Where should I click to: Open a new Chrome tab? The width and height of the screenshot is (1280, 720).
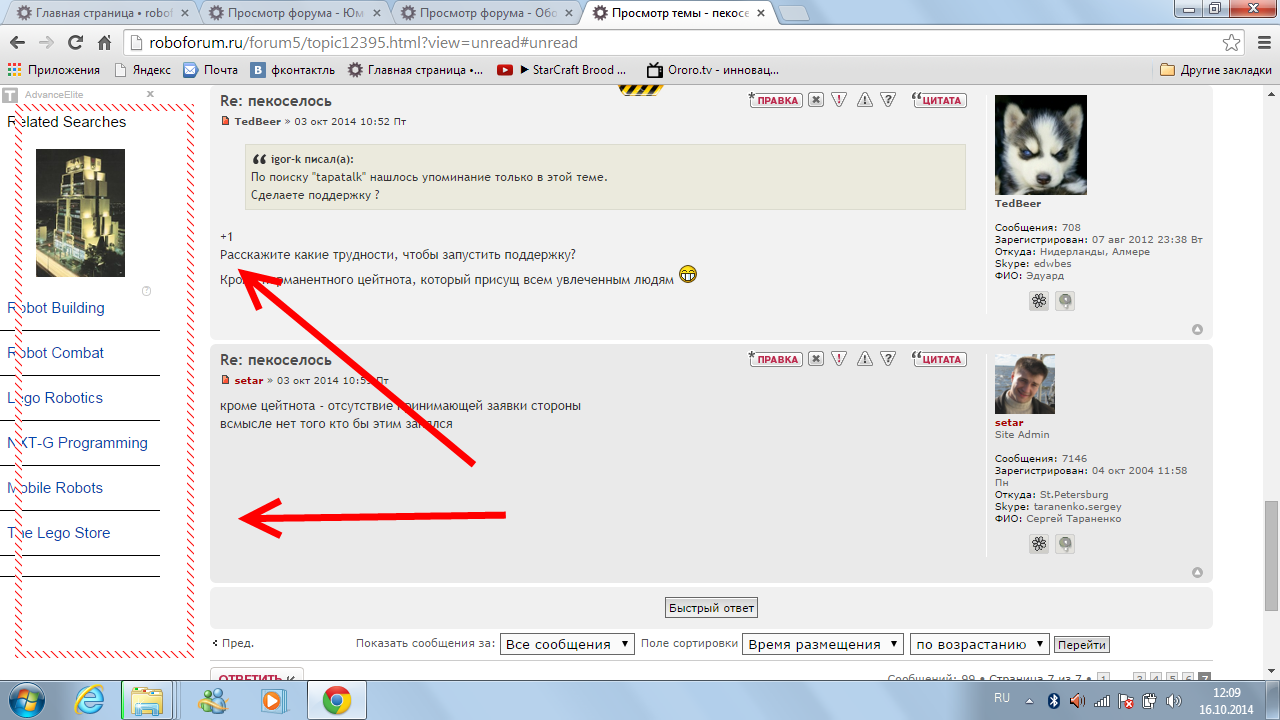click(x=793, y=13)
